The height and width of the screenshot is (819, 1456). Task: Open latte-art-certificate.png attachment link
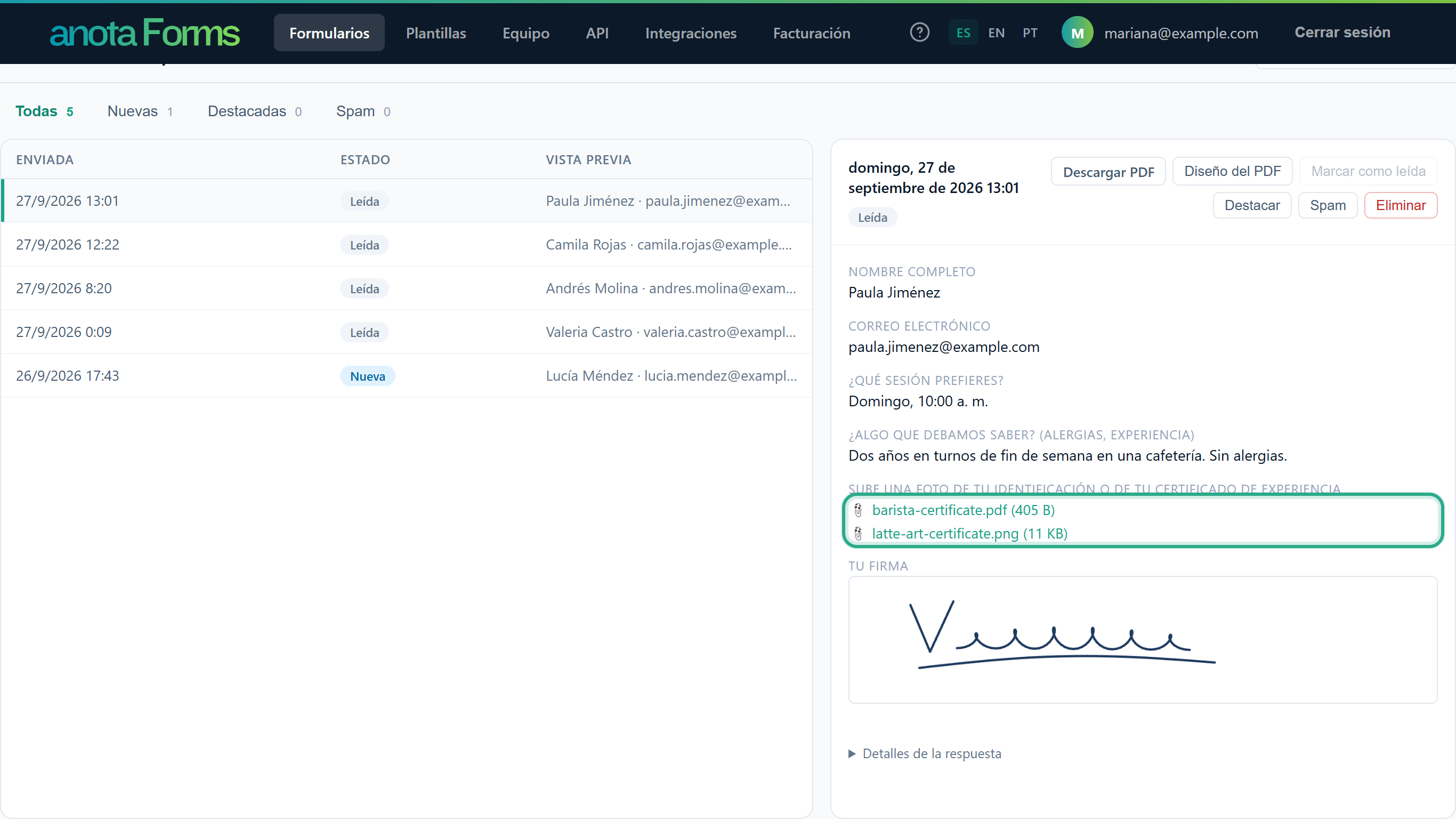click(969, 533)
